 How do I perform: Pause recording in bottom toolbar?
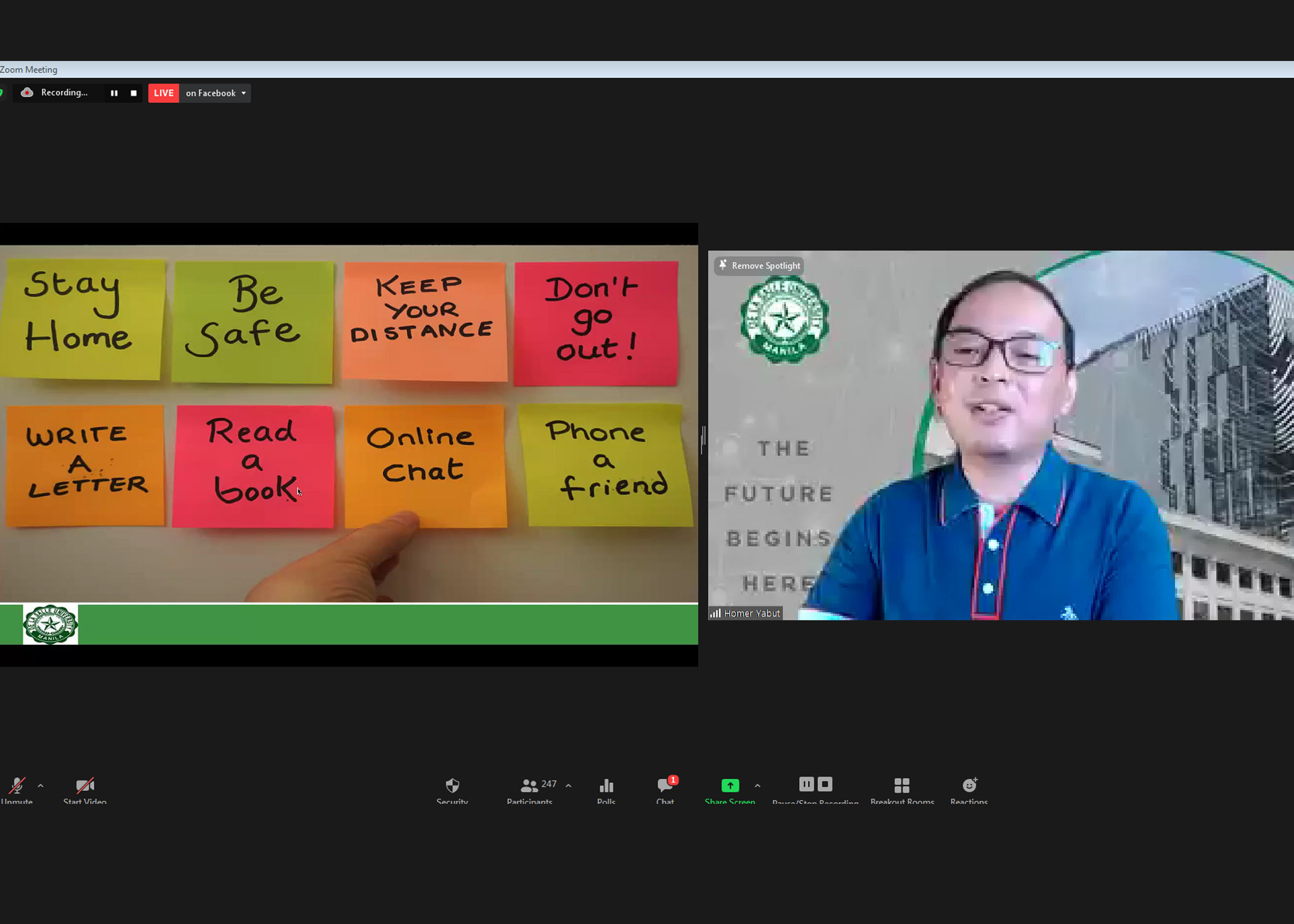806,784
